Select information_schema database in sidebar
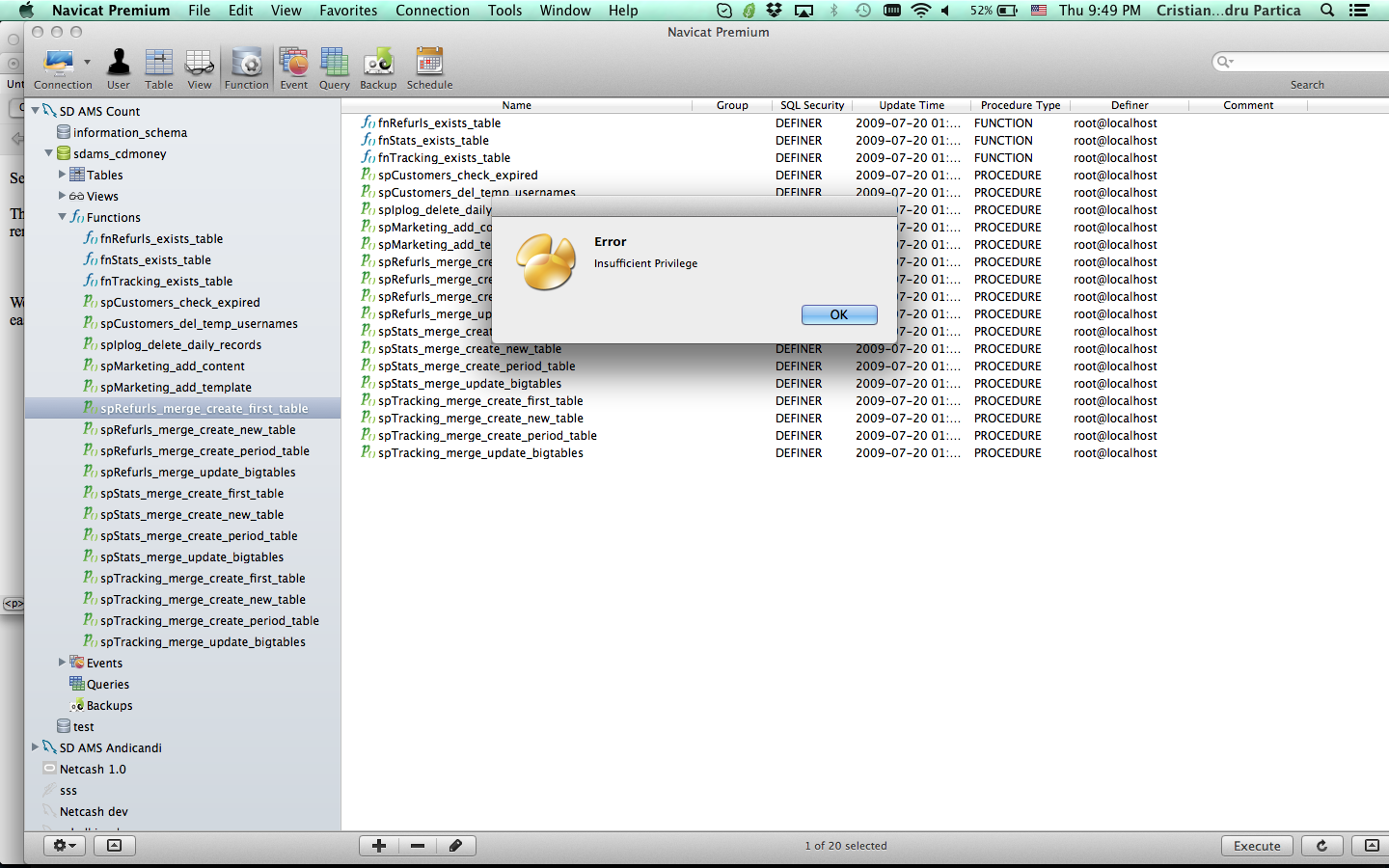 pos(130,133)
